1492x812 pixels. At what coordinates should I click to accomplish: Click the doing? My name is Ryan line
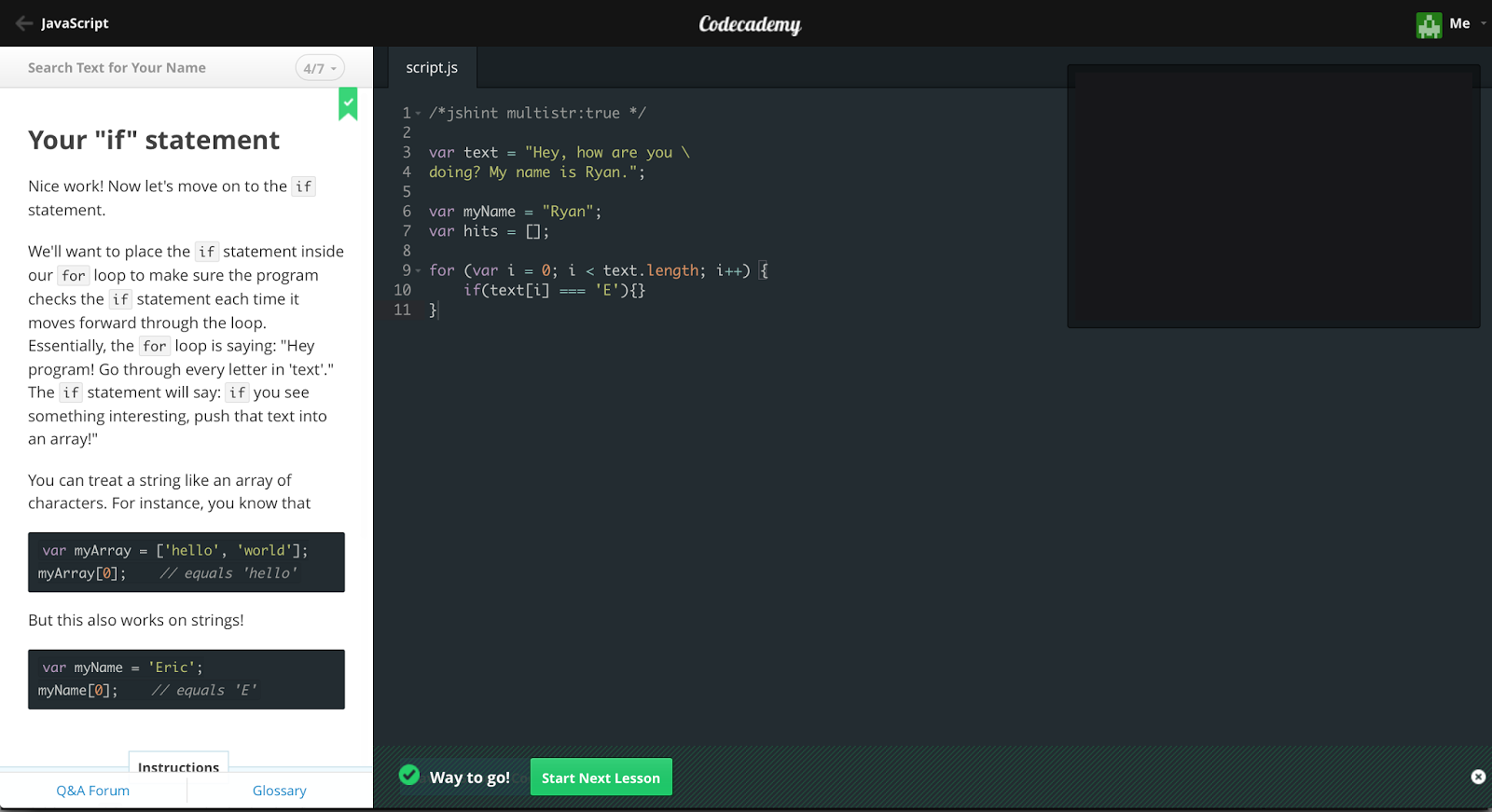click(x=536, y=172)
